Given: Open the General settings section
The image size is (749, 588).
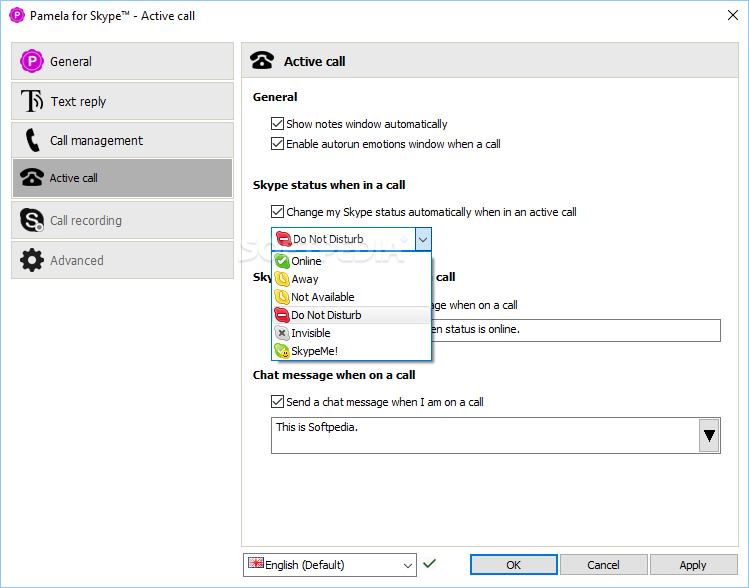Looking at the screenshot, I should click(122, 61).
